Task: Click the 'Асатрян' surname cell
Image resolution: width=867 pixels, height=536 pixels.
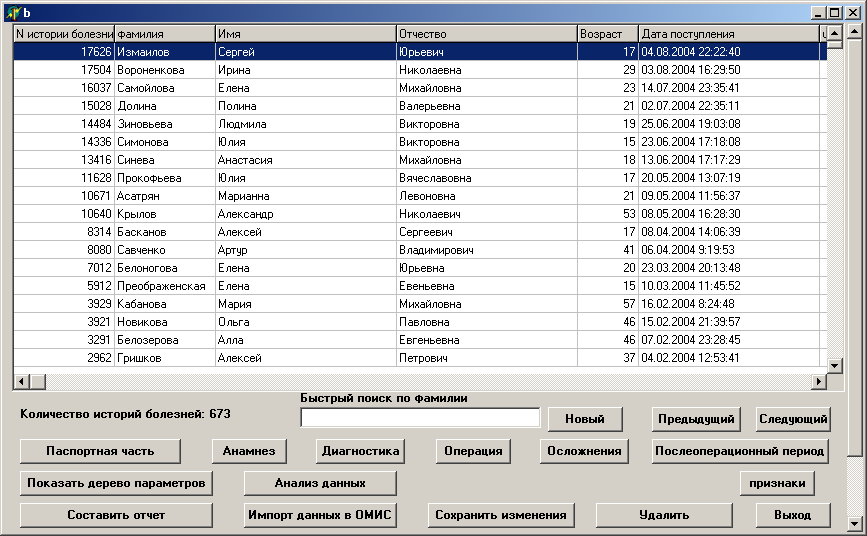Action: (x=165, y=196)
